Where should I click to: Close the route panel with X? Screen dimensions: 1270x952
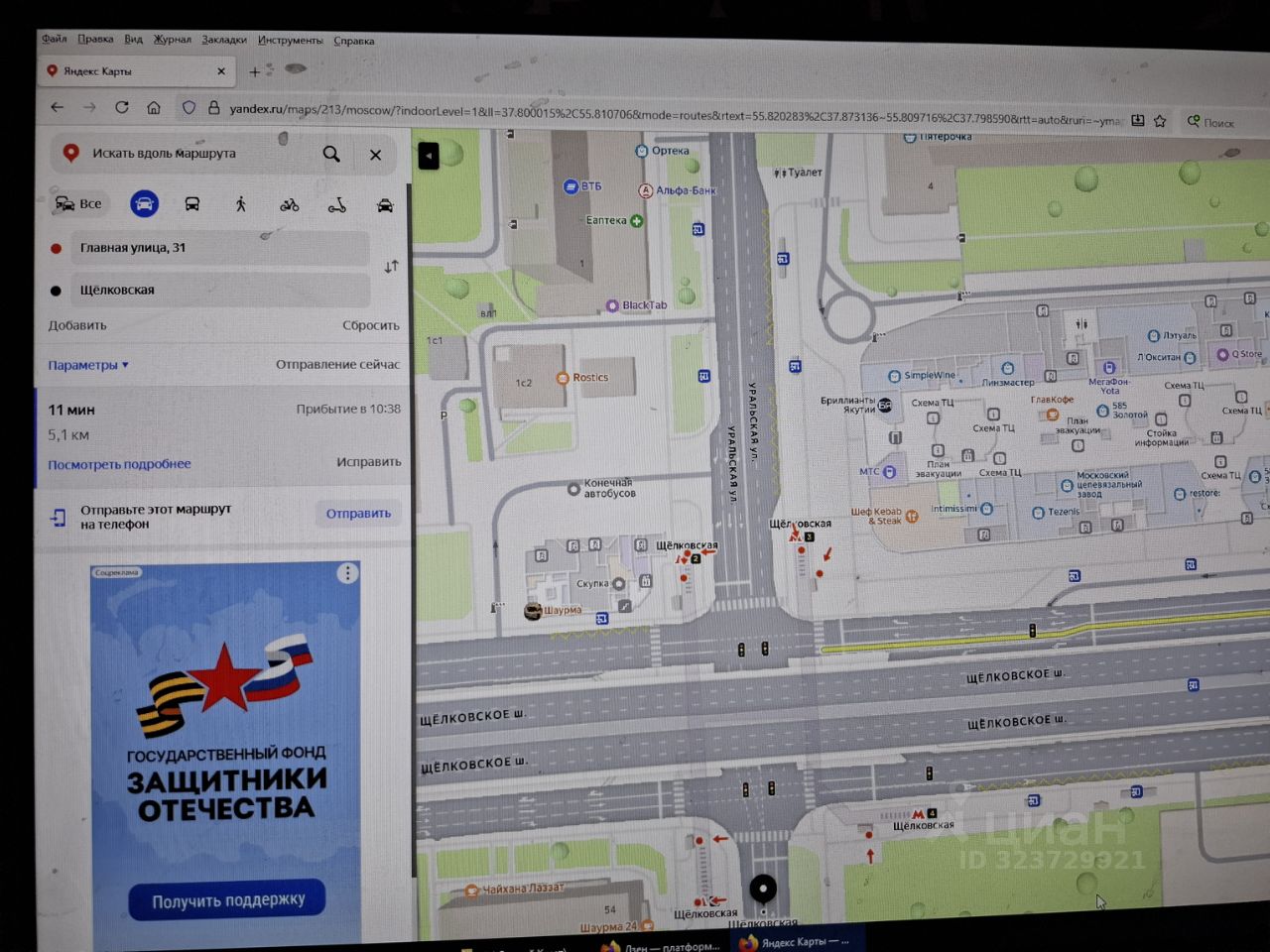375,155
